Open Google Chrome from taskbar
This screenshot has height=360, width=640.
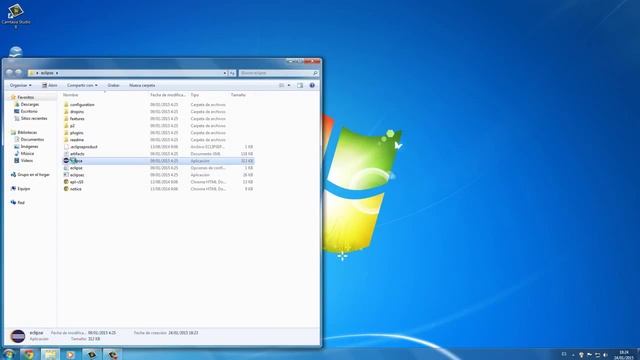coord(29,354)
